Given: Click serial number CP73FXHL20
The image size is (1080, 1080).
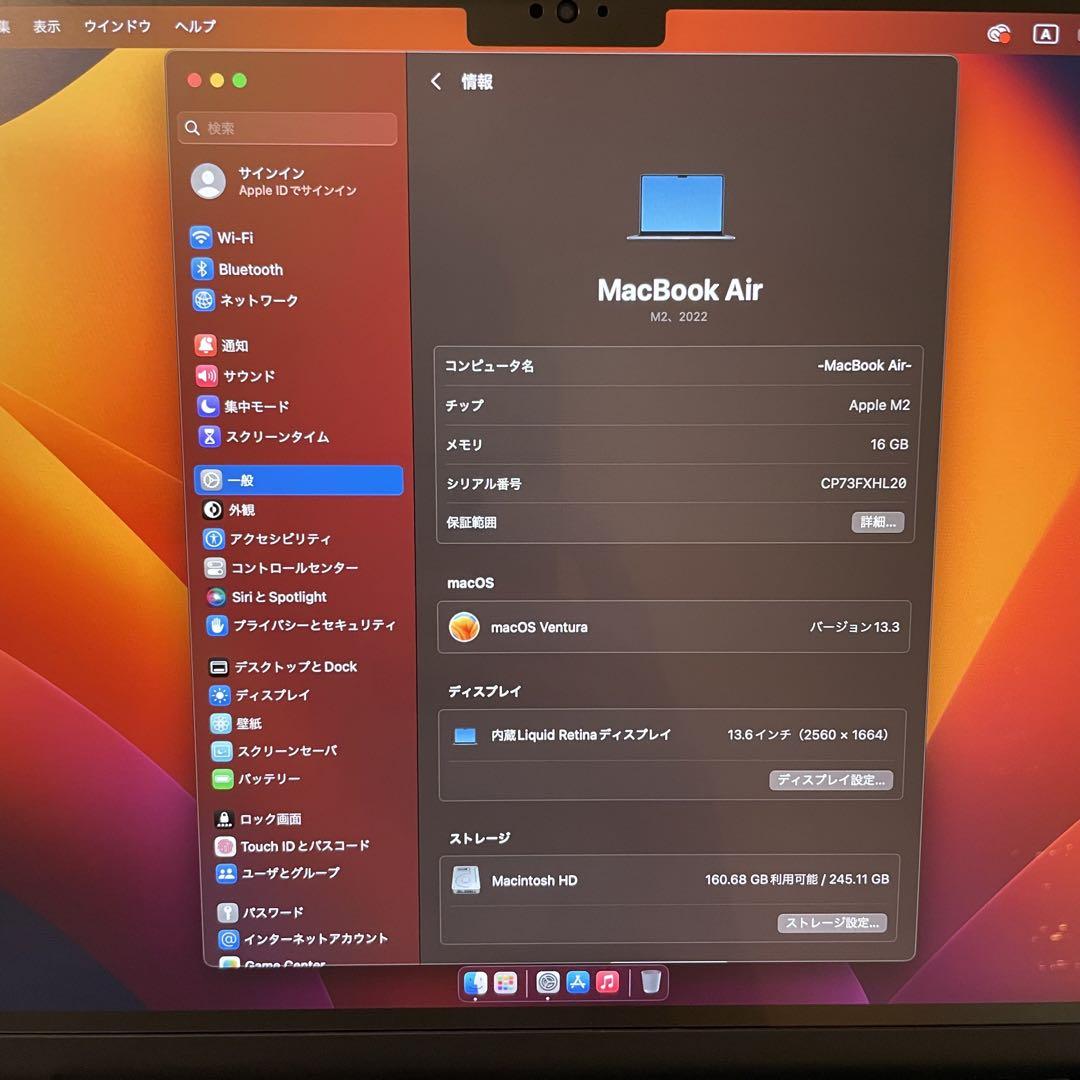Looking at the screenshot, I should (863, 484).
